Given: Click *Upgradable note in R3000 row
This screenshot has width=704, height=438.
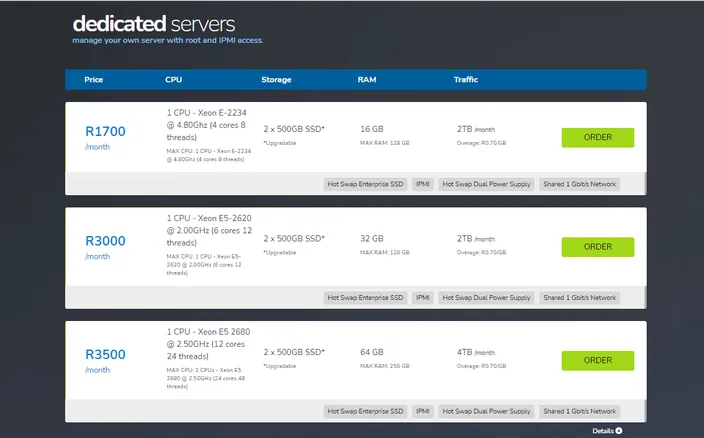Looking at the screenshot, I should coord(280,253).
